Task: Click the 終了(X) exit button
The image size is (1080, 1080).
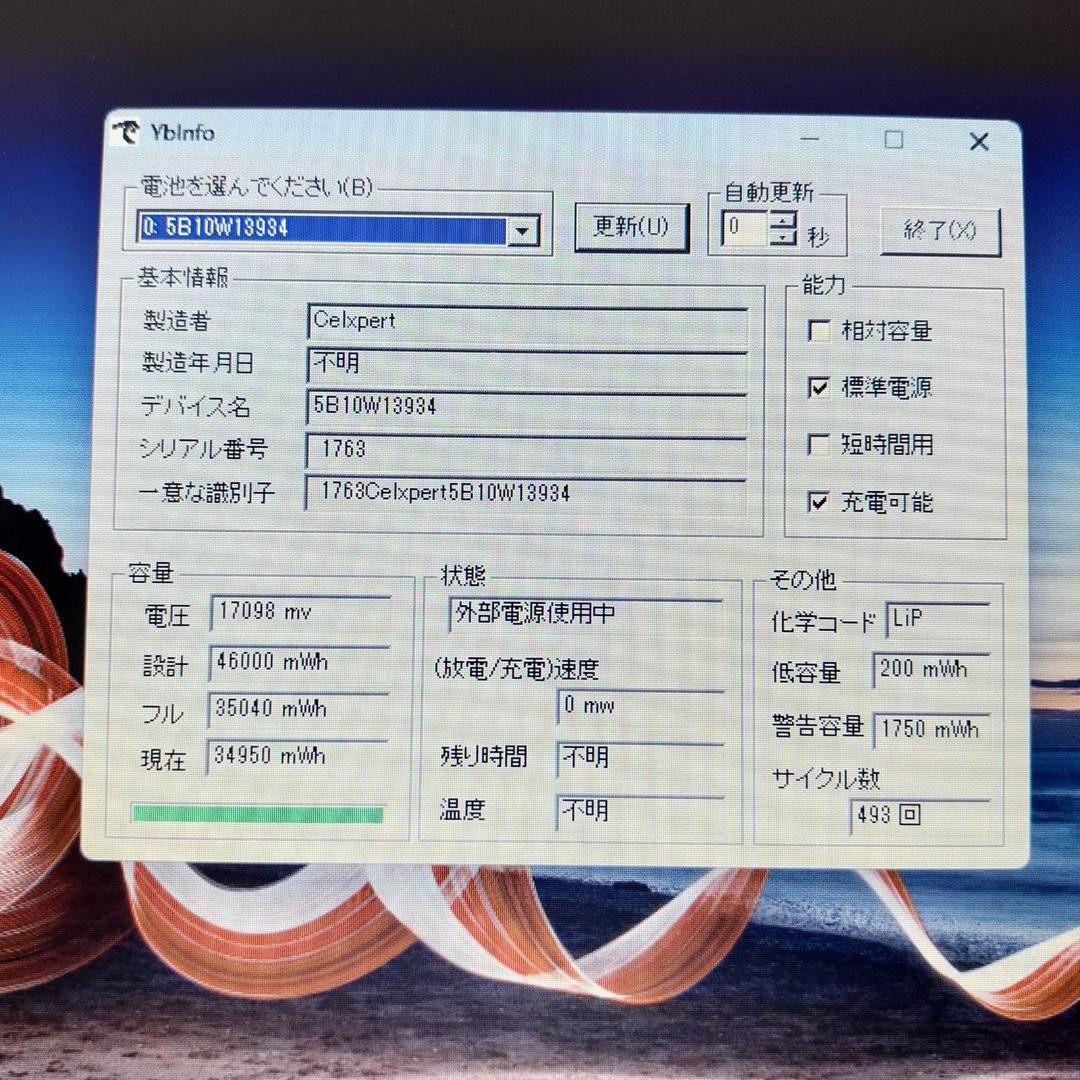Action: pyautogui.click(x=940, y=231)
